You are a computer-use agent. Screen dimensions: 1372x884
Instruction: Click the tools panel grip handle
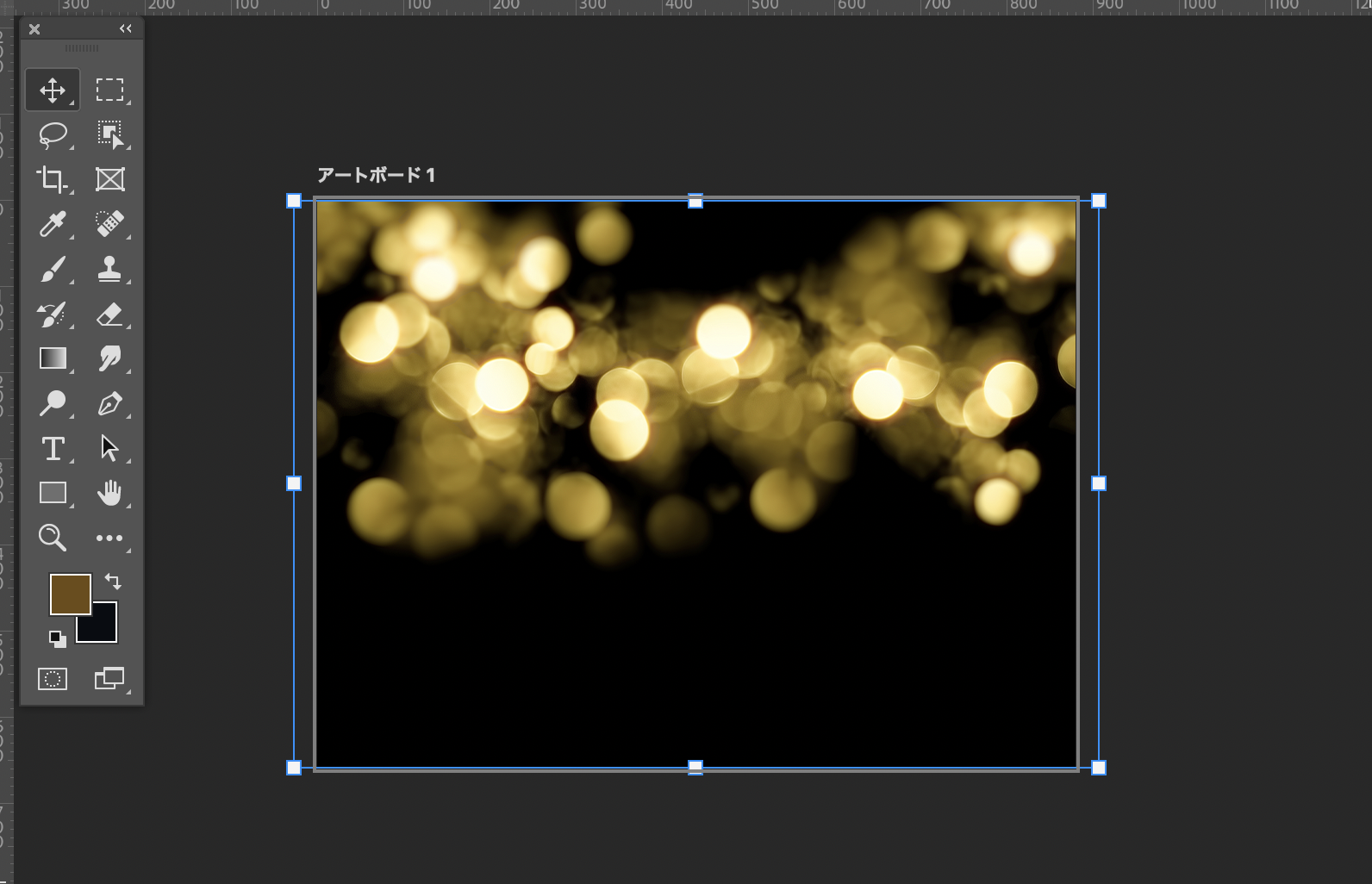(x=82, y=48)
